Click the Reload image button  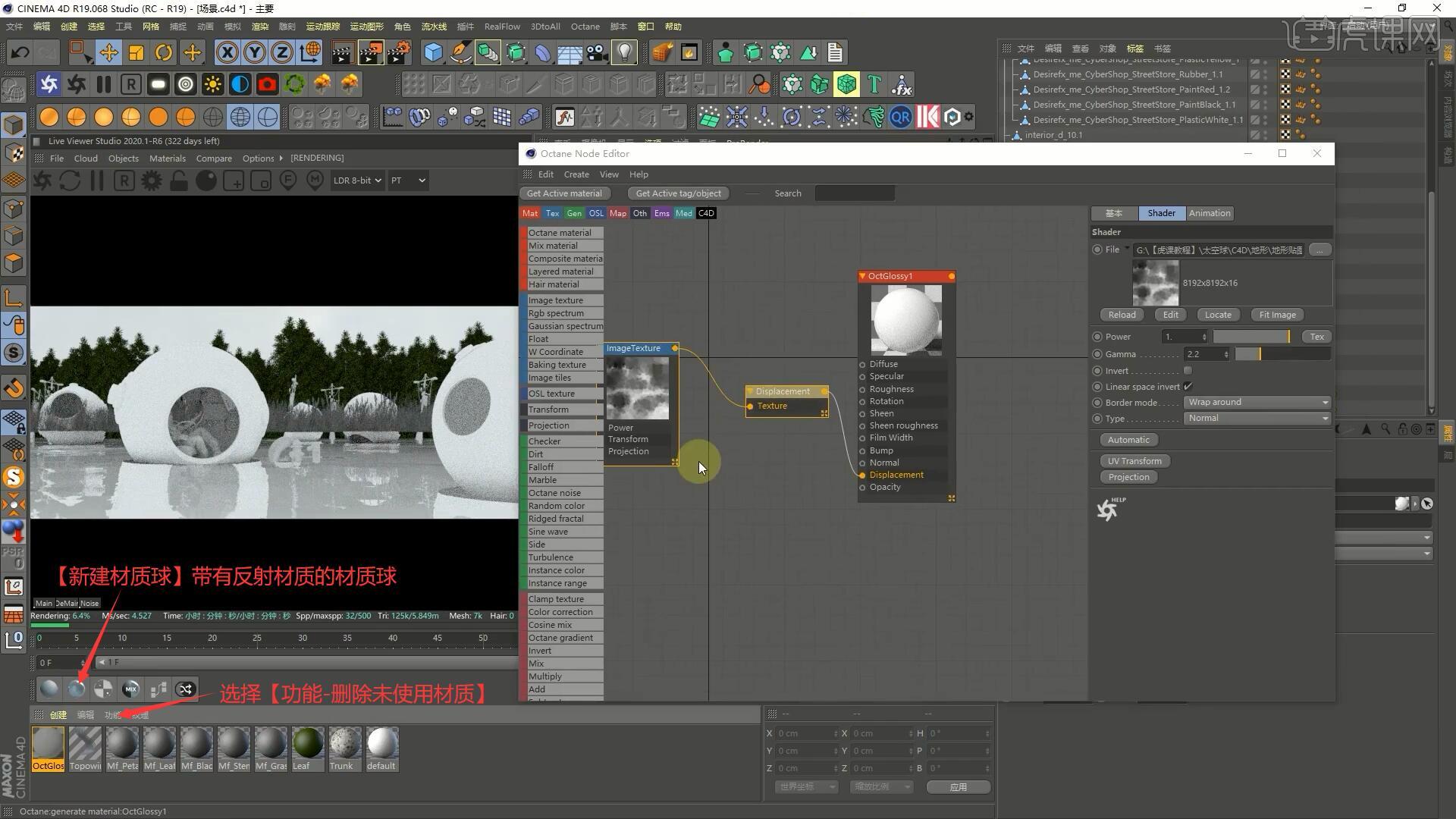point(1122,315)
